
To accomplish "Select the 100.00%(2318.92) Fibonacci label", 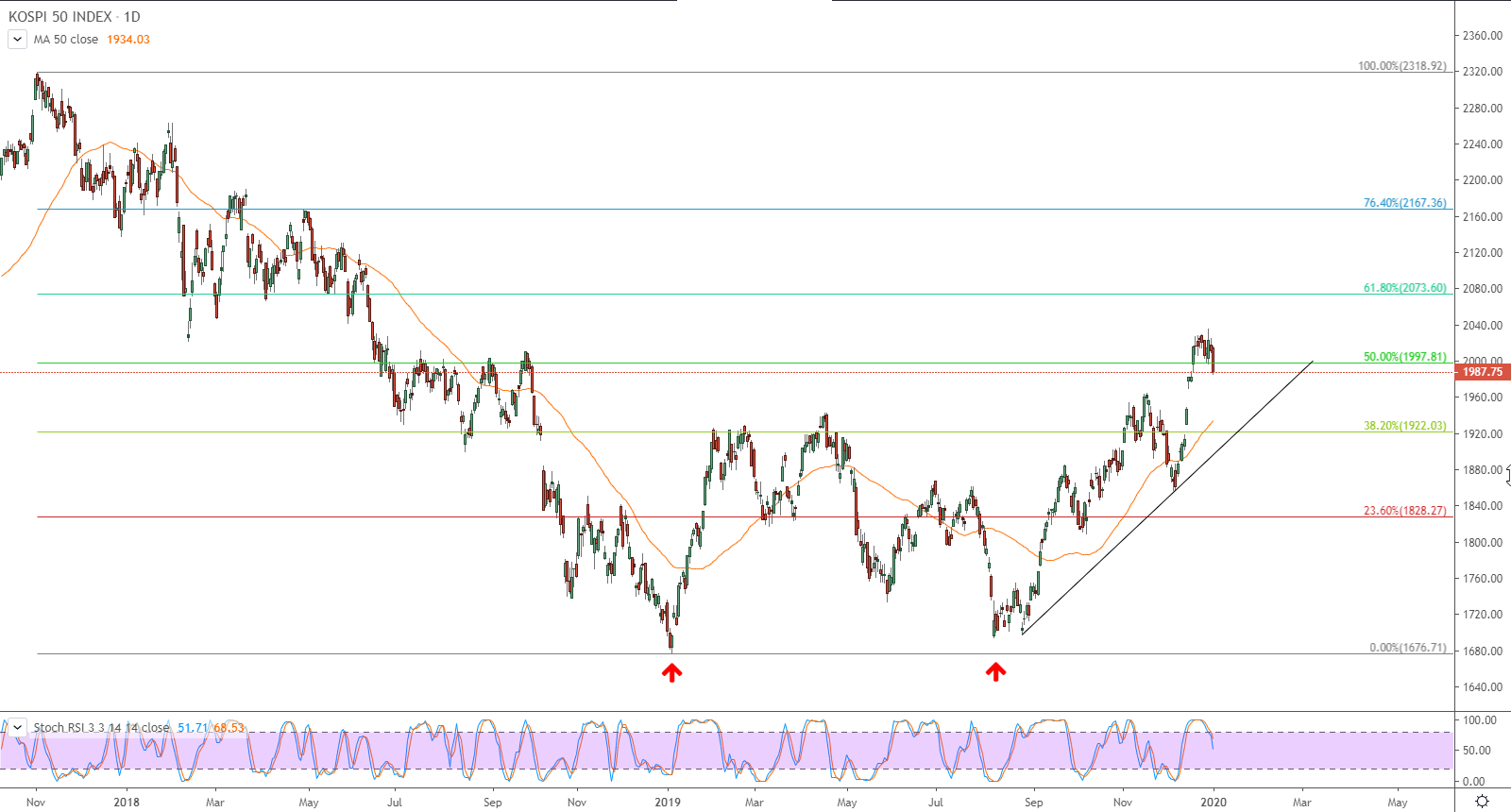I will click(1402, 66).
